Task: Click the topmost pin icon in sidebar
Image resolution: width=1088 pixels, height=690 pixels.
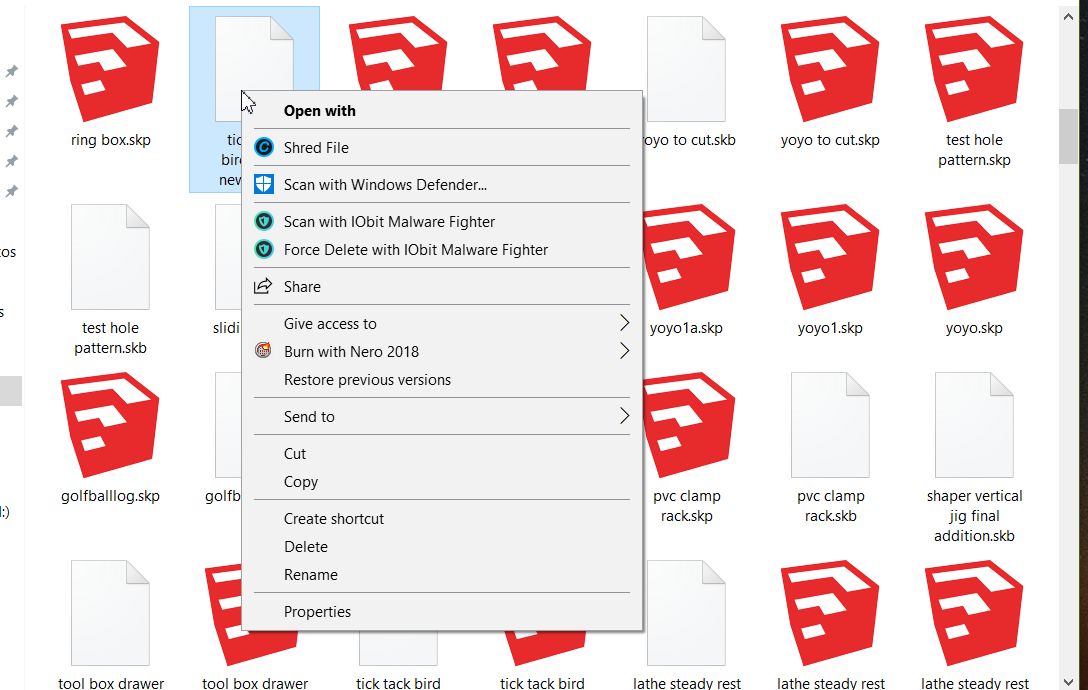Action: (x=12, y=71)
